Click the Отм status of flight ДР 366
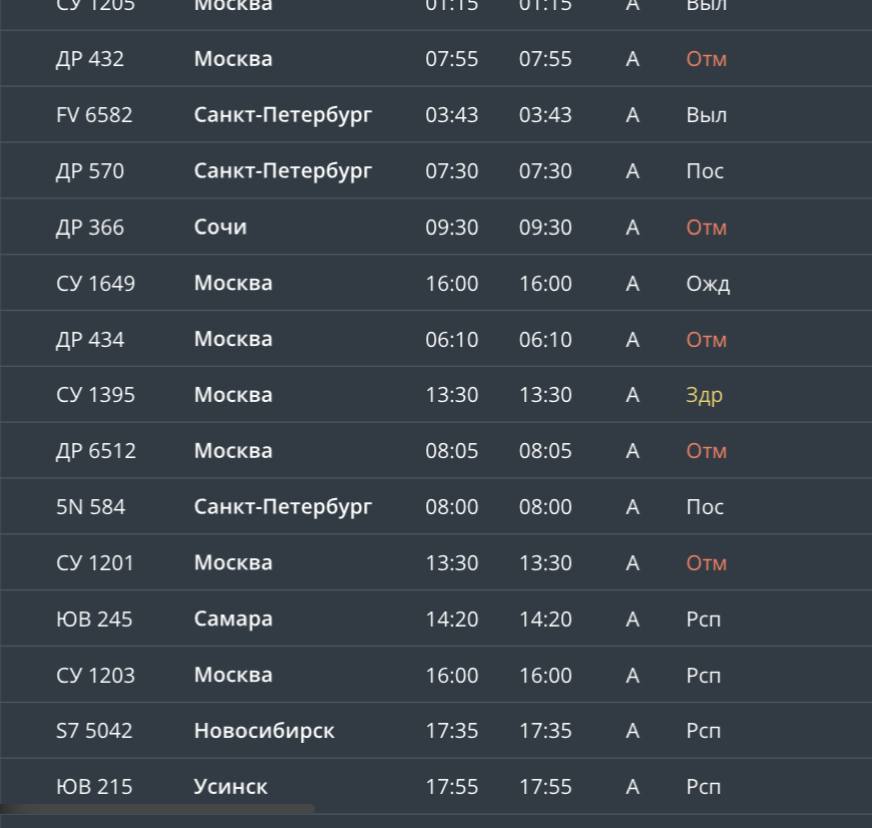 (706, 228)
